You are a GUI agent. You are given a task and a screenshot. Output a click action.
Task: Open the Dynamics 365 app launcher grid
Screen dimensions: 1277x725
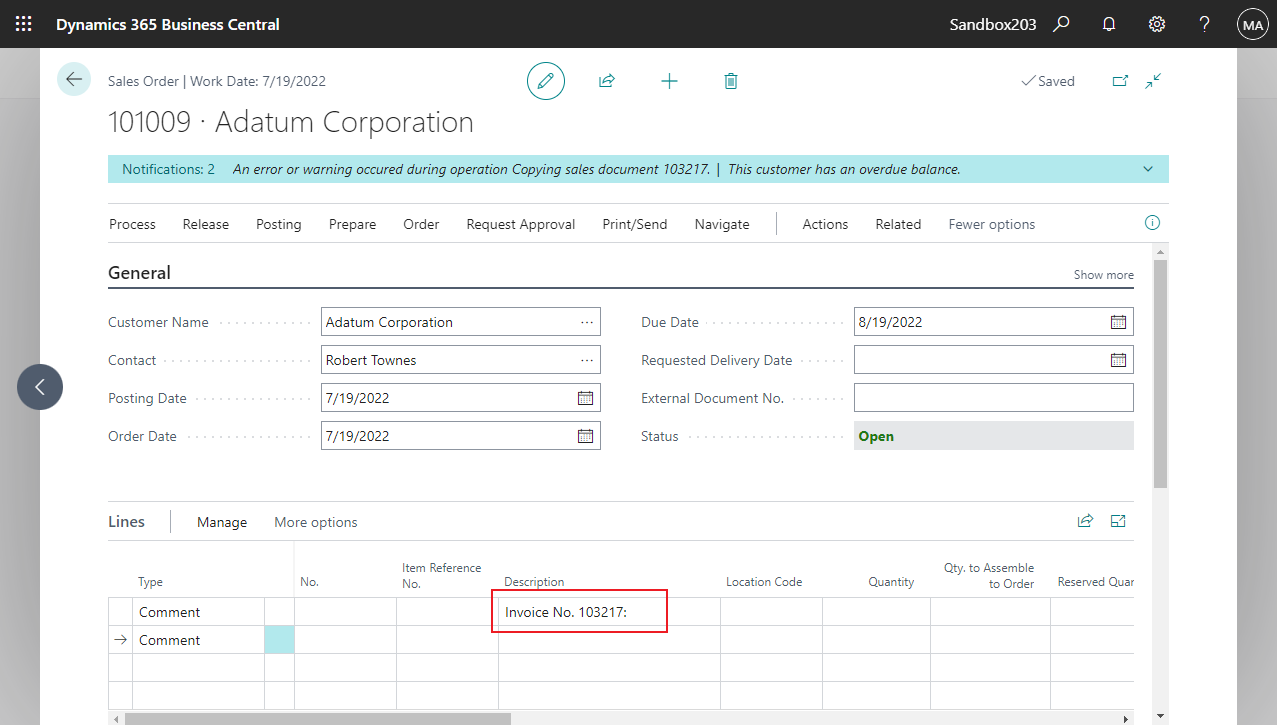click(23, 23)
